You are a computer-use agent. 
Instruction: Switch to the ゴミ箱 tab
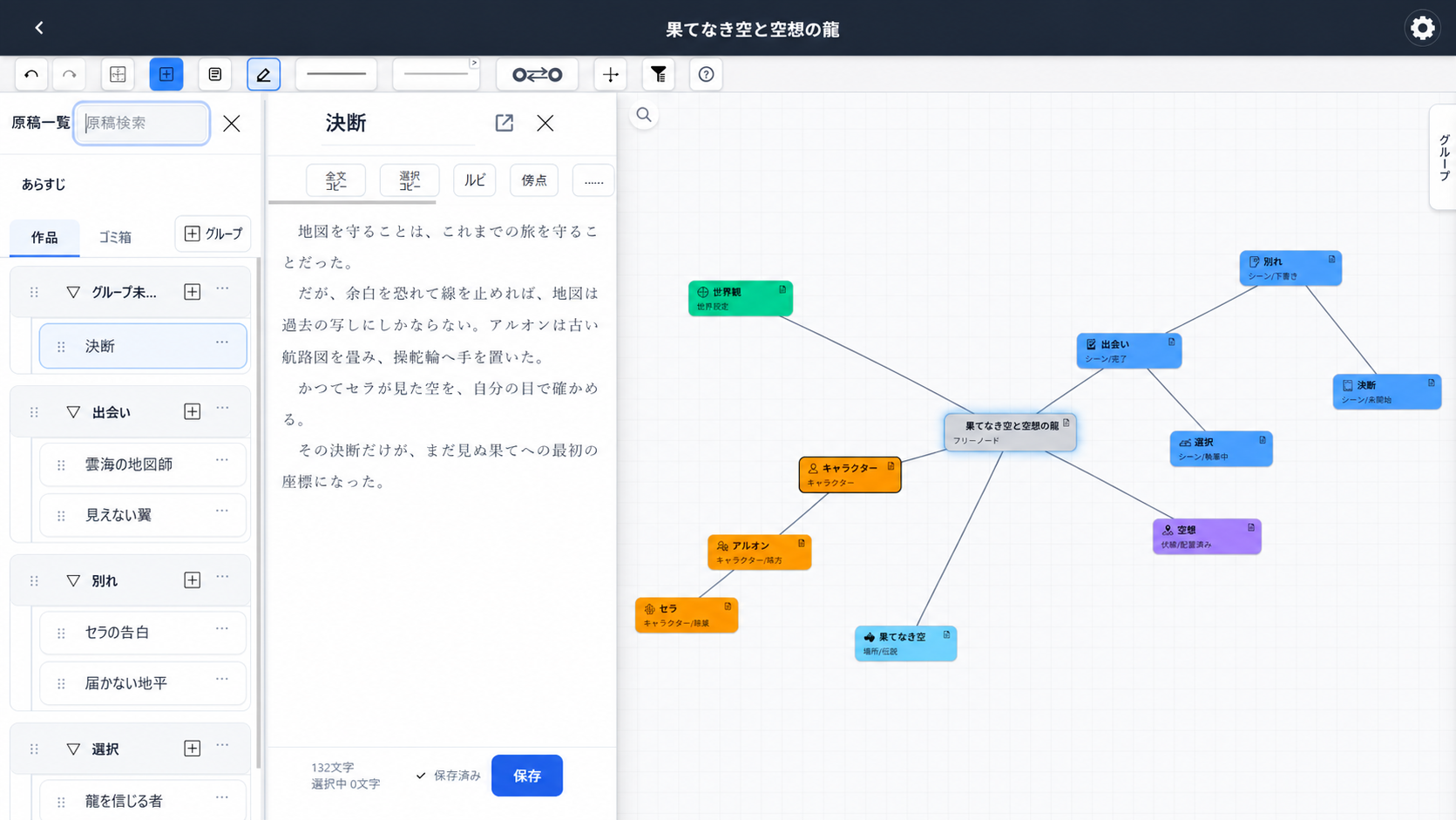tap(115, 237)
